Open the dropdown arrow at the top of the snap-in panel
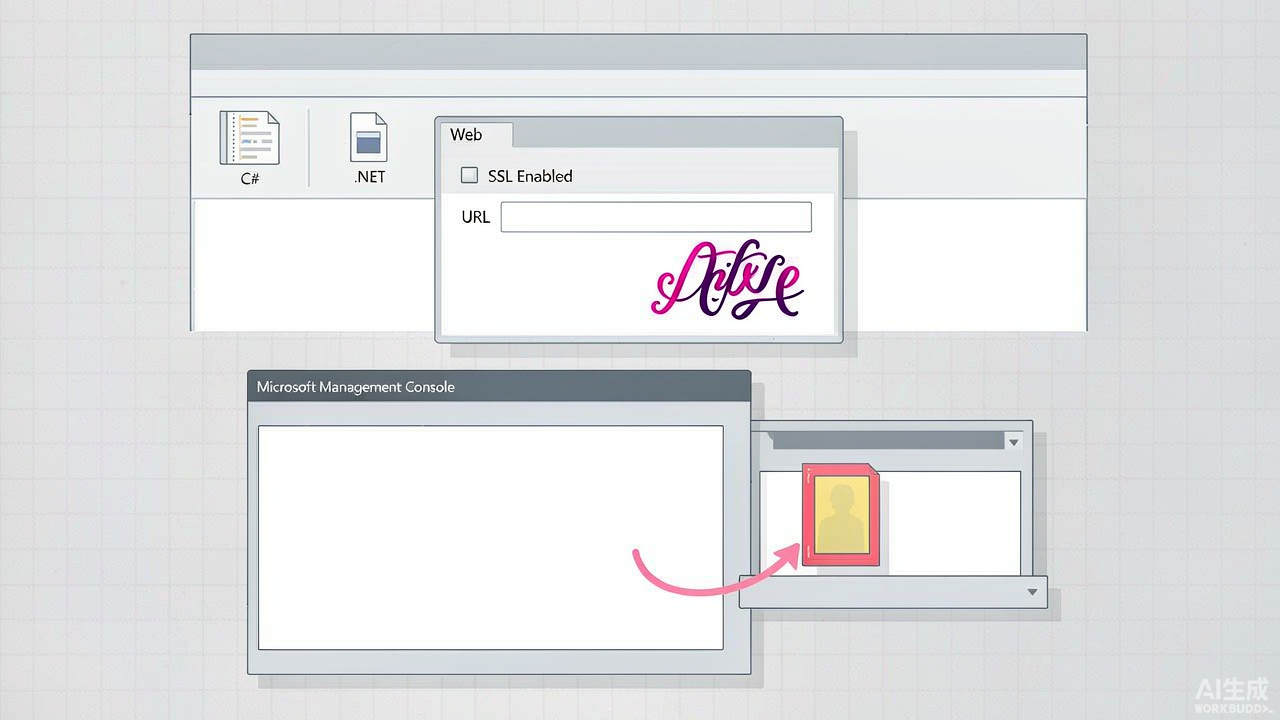Viewport: 1280px width, 720px height. click(x=1013, y=442)
